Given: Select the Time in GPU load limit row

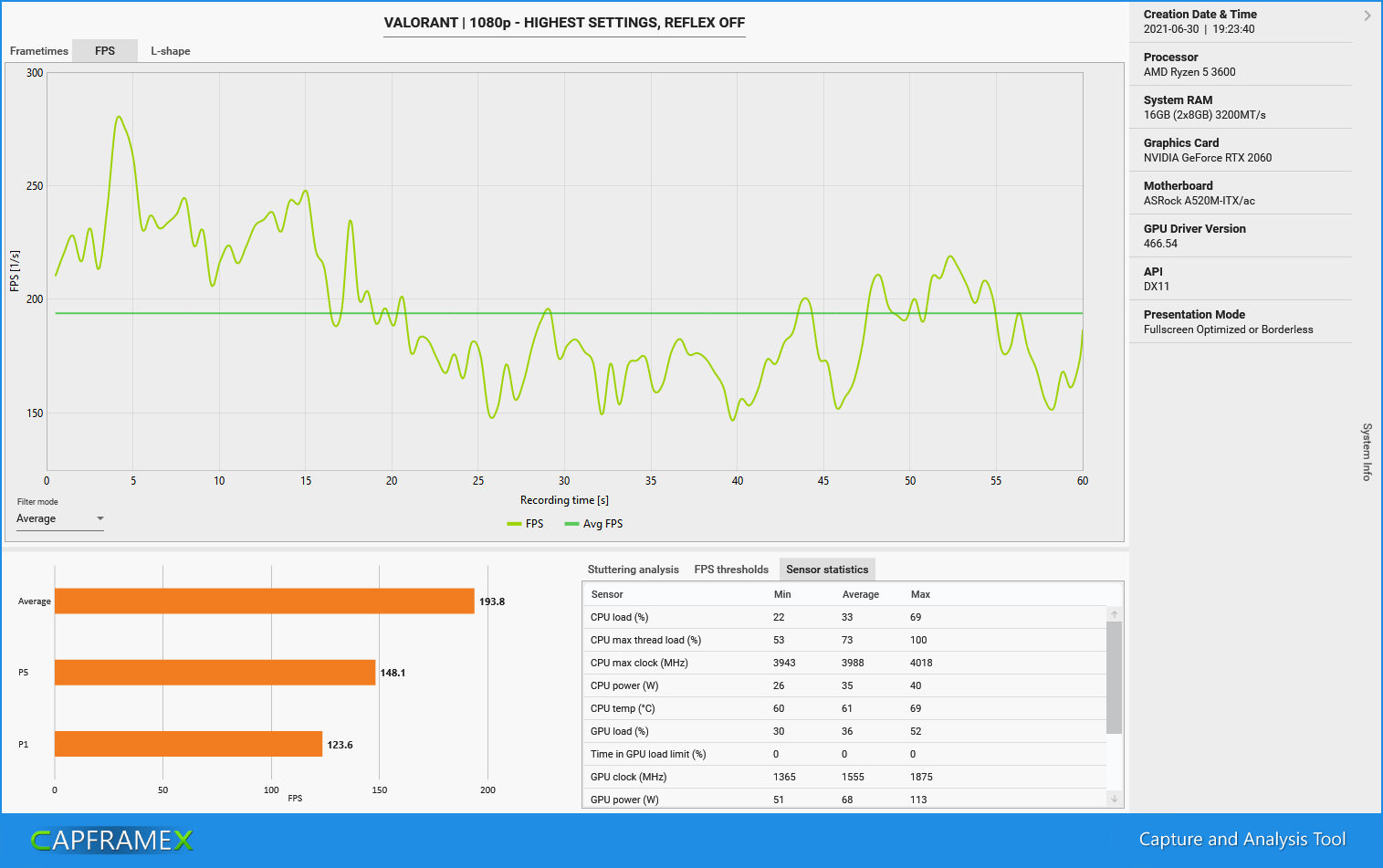Looking at the screenshot, I should [x=844, y=754].
